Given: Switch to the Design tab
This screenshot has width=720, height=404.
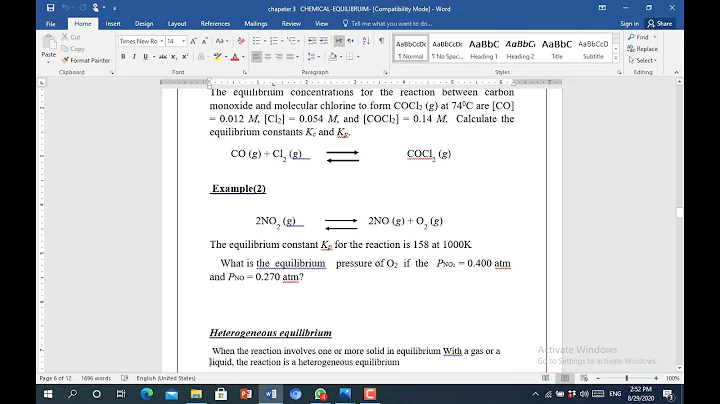Looking at the screenshot, I should pyautogui.click(x=144, y=23).
